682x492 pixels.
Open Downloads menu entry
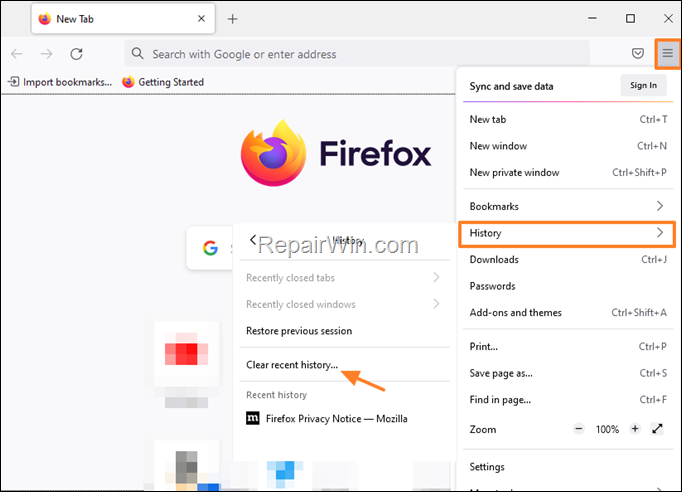pos(568,259)
